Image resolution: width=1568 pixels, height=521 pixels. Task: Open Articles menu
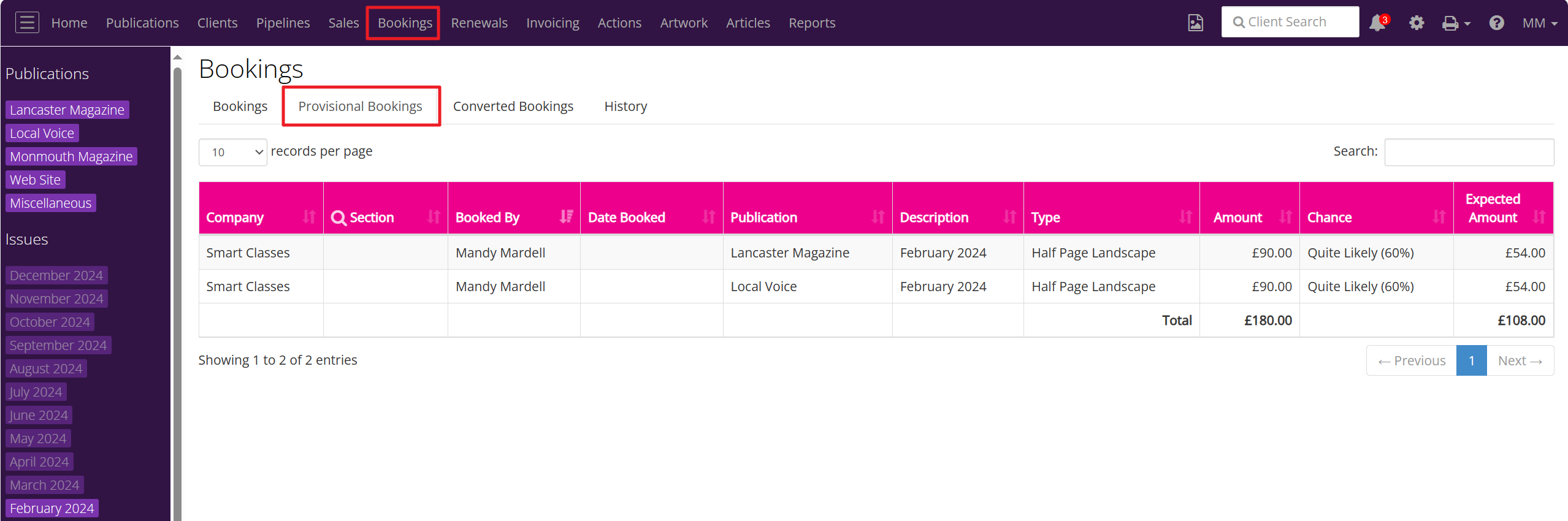(x=748, y=23)
